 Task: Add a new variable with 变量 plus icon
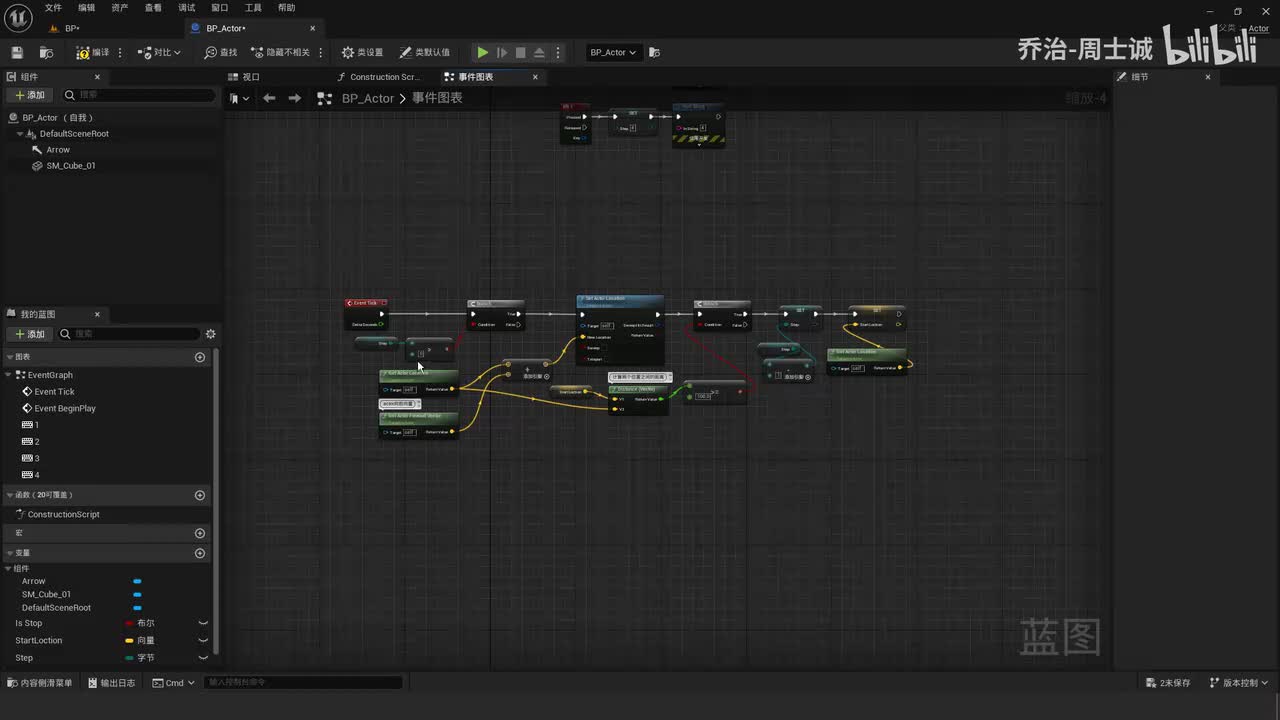pyautogui.click(x=200, y=553)
